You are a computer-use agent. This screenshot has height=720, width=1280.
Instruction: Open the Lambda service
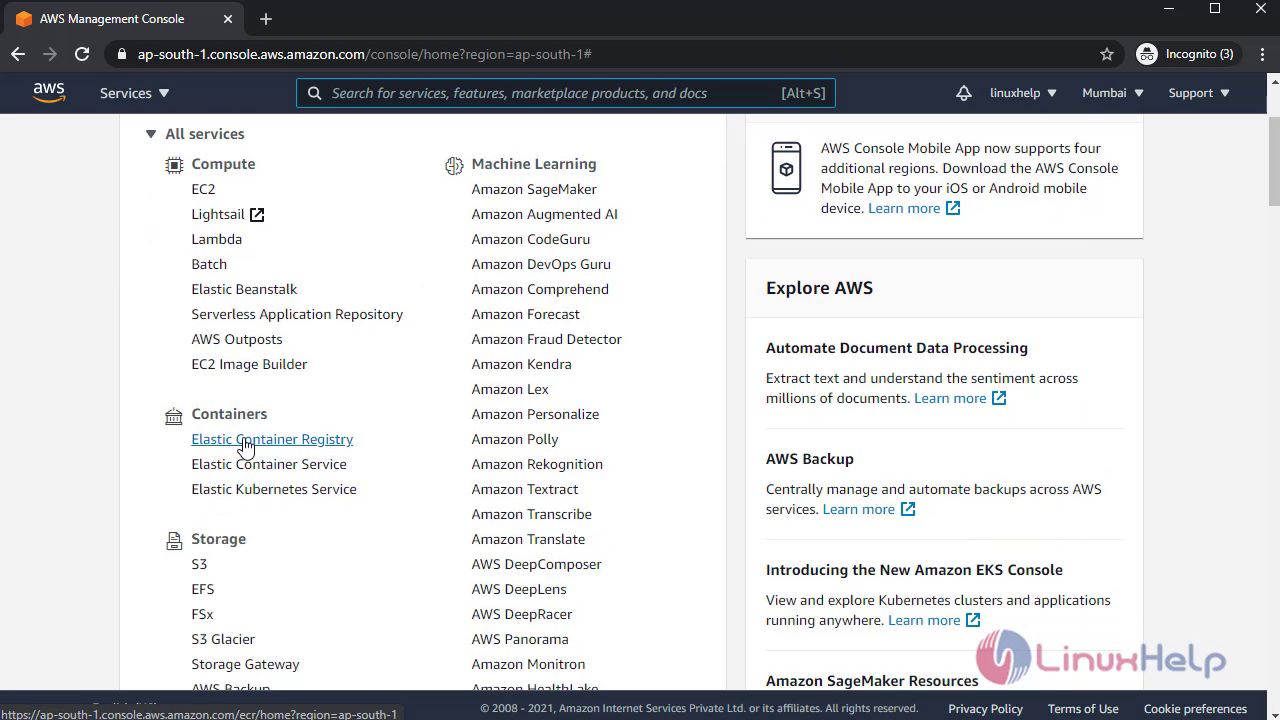tap(216, 239)
